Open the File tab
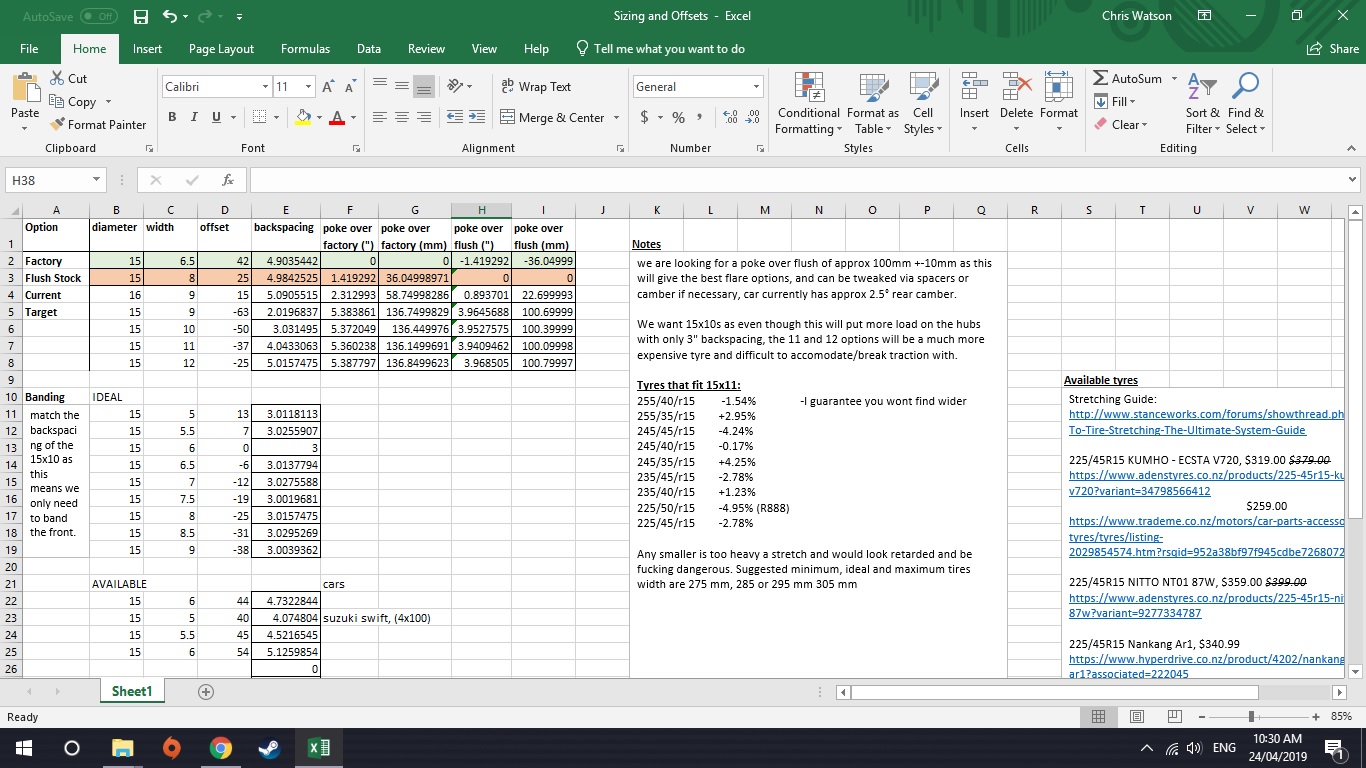Viewport: 1366px width, 768px height. click(x=29, y=48)
